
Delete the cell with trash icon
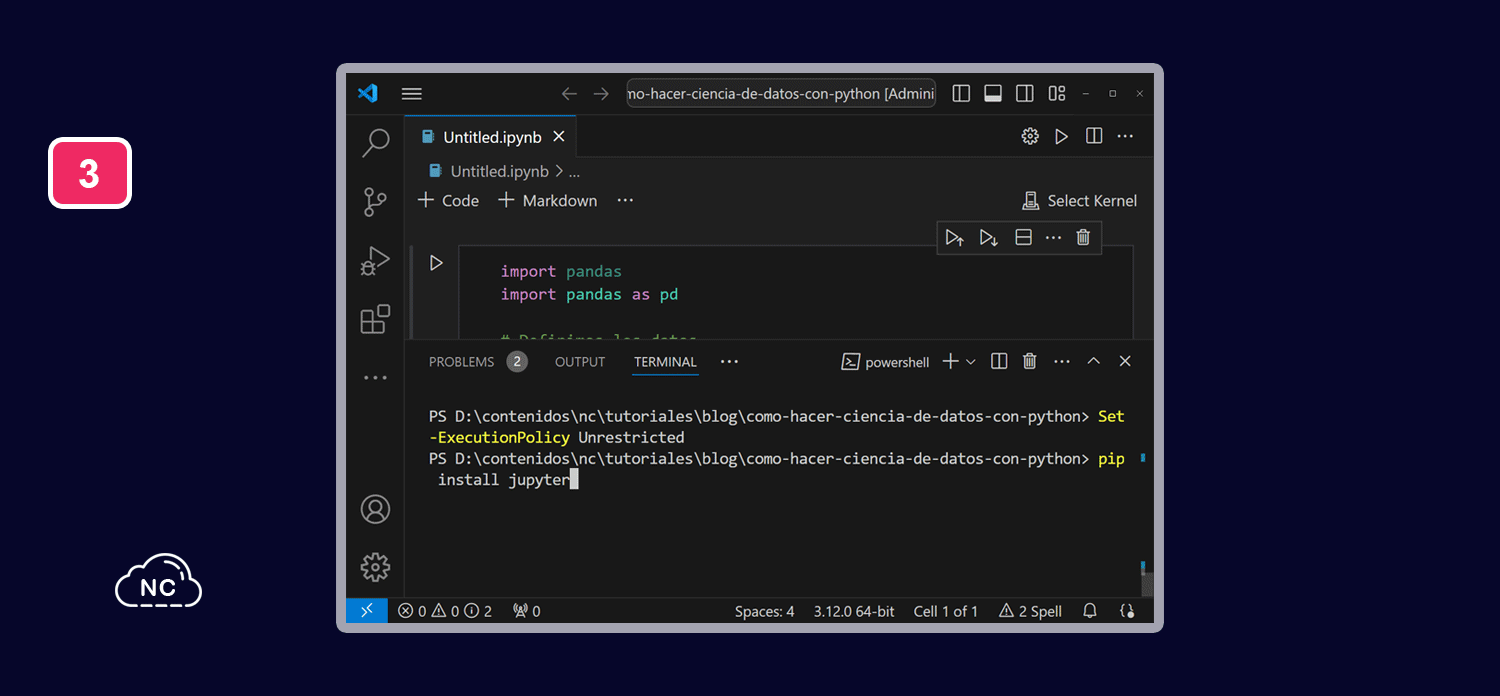[1083, 237]
